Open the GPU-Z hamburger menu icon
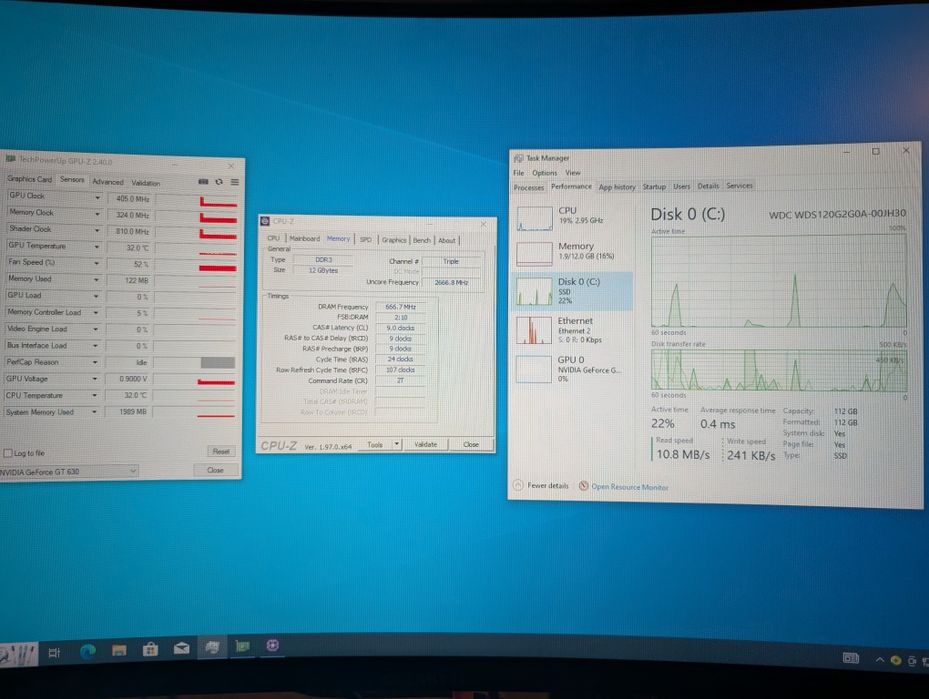 (x=235, y=182)
